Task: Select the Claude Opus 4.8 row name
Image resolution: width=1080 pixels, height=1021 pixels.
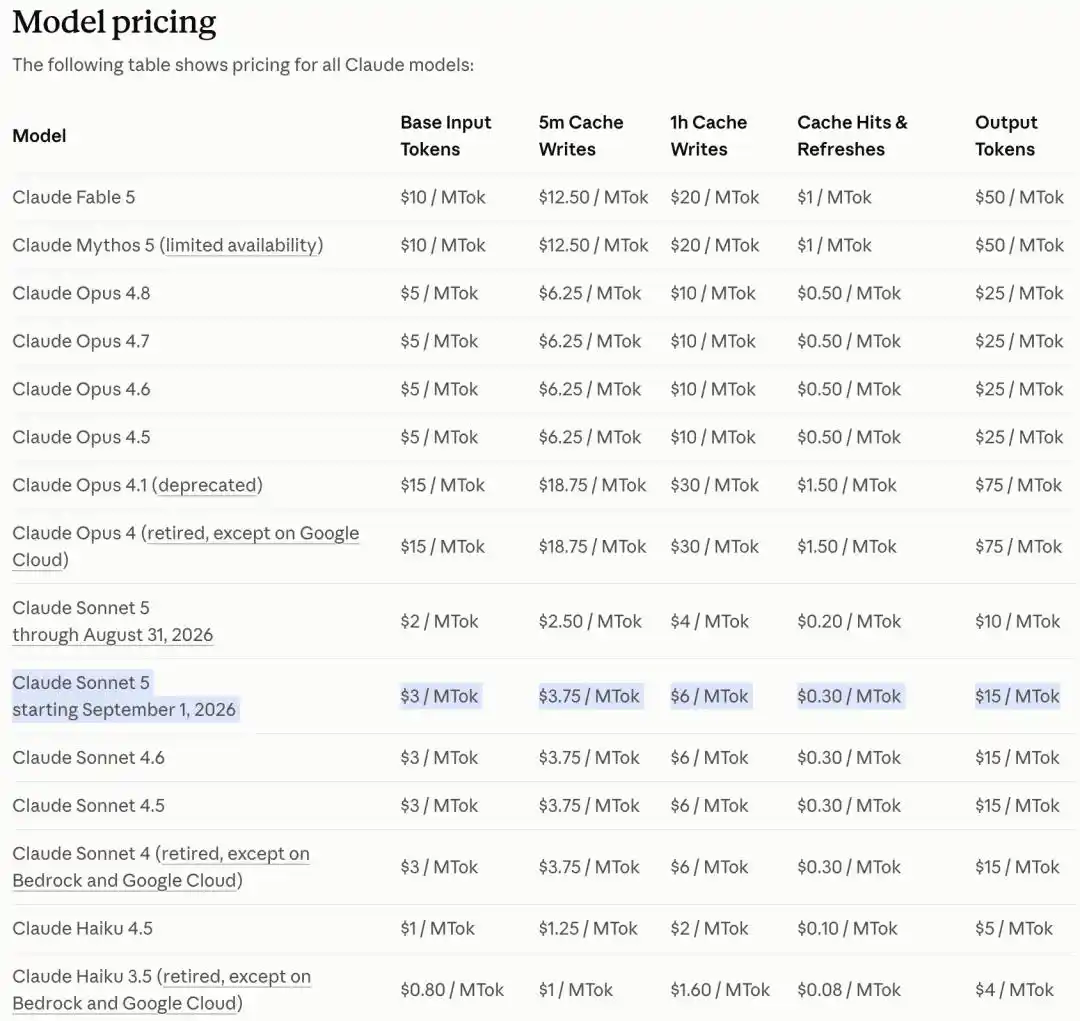Action: pyautogui.click(x=81, y=293)
